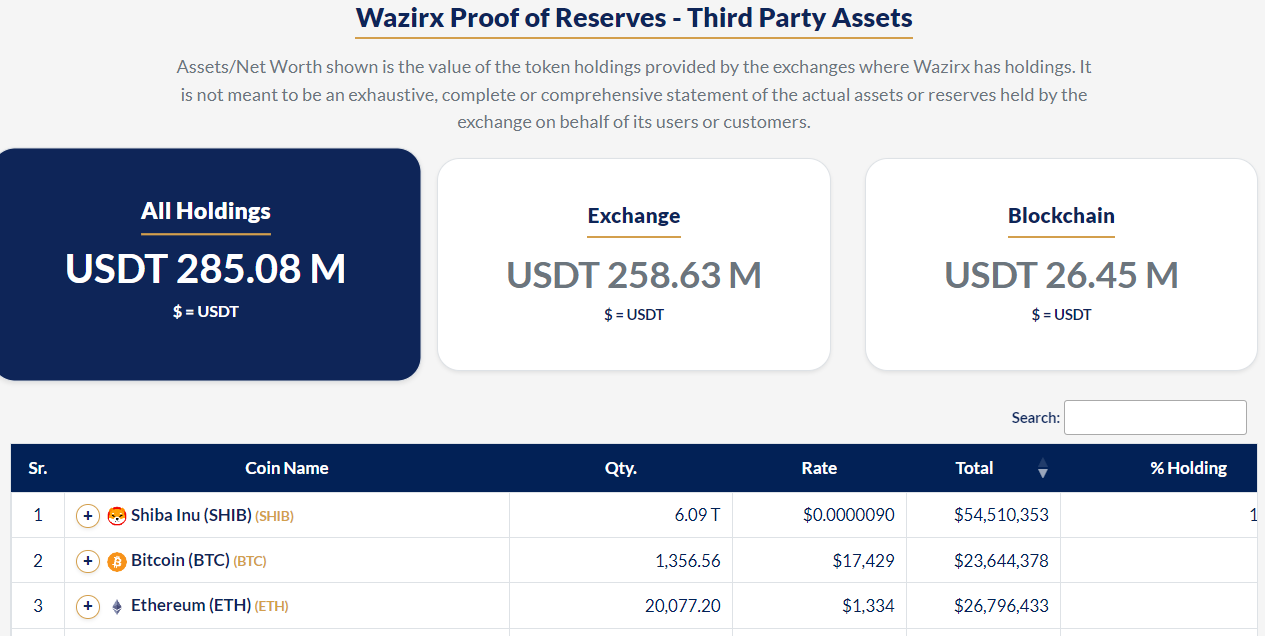Select the All Holdings card
1265x636 pixels.
point(206,263)
